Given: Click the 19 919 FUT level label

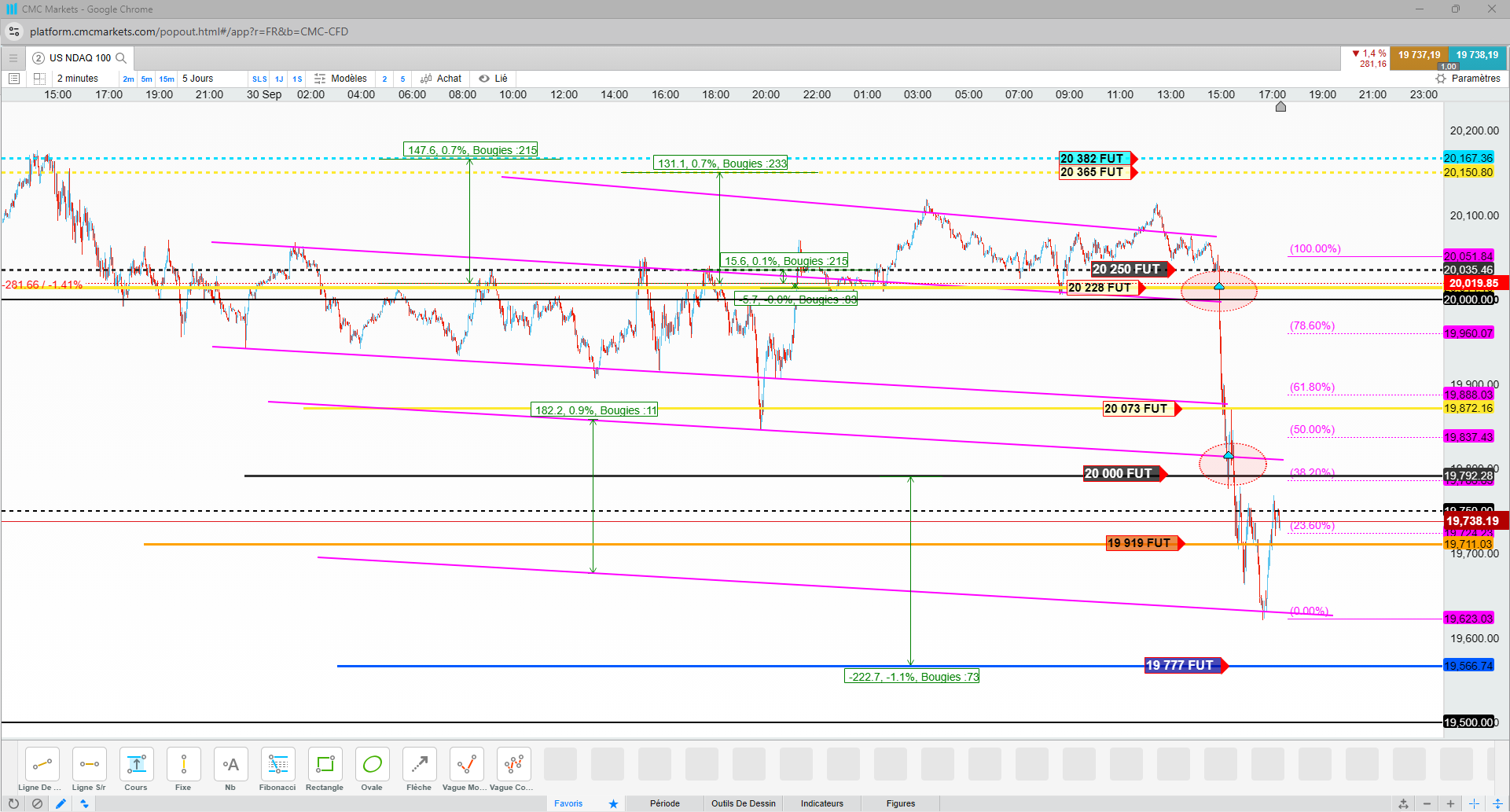Looking at the screenshot, I should [1144, 543].
